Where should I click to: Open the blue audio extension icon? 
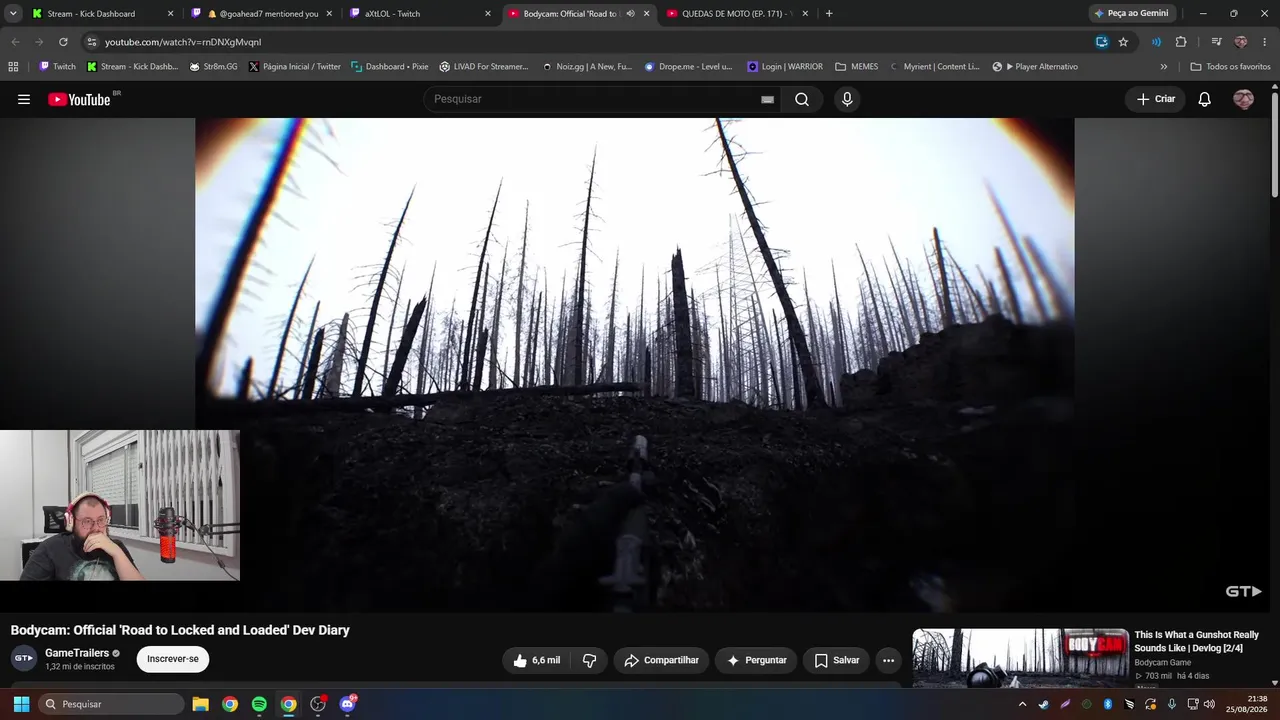pos(1156,42)
